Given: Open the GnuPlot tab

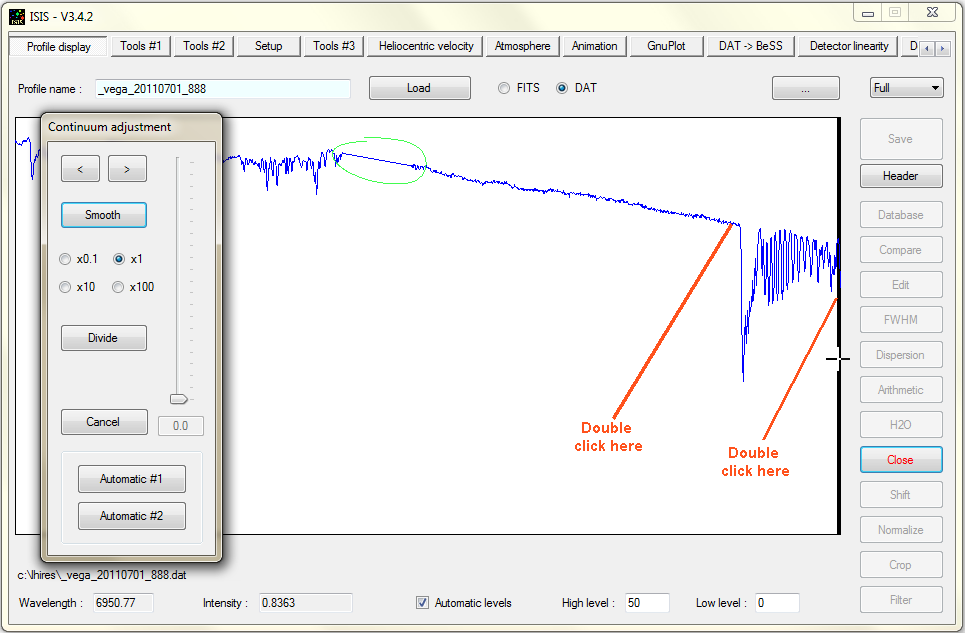Looking at the screenshot, I should click(x=666, y=46).
